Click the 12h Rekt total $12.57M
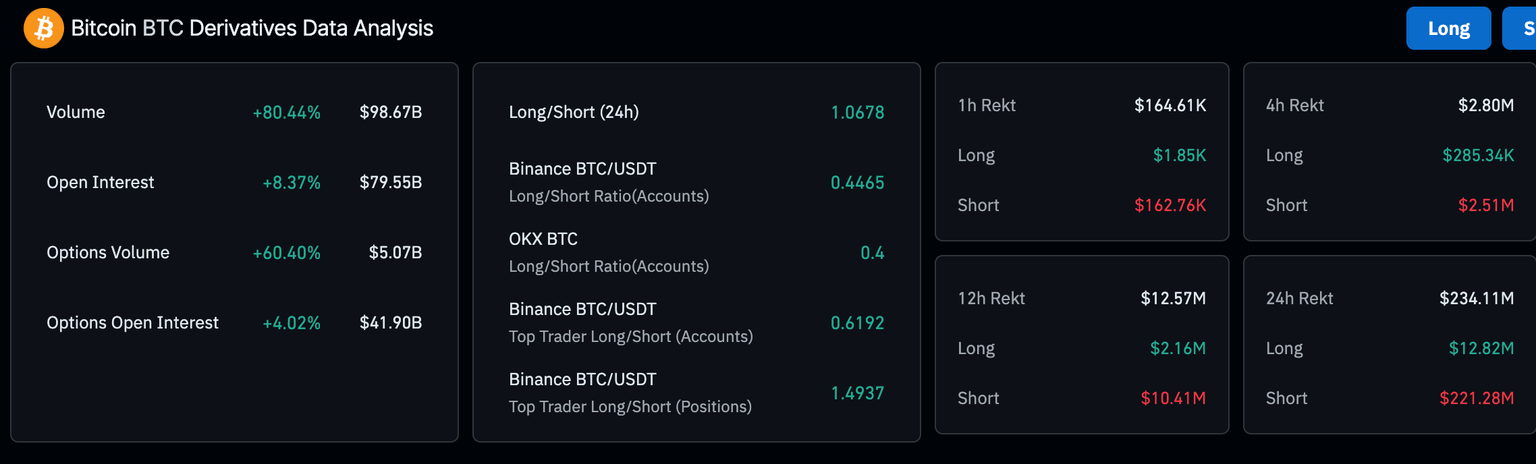 click(x=1173, y=298)
